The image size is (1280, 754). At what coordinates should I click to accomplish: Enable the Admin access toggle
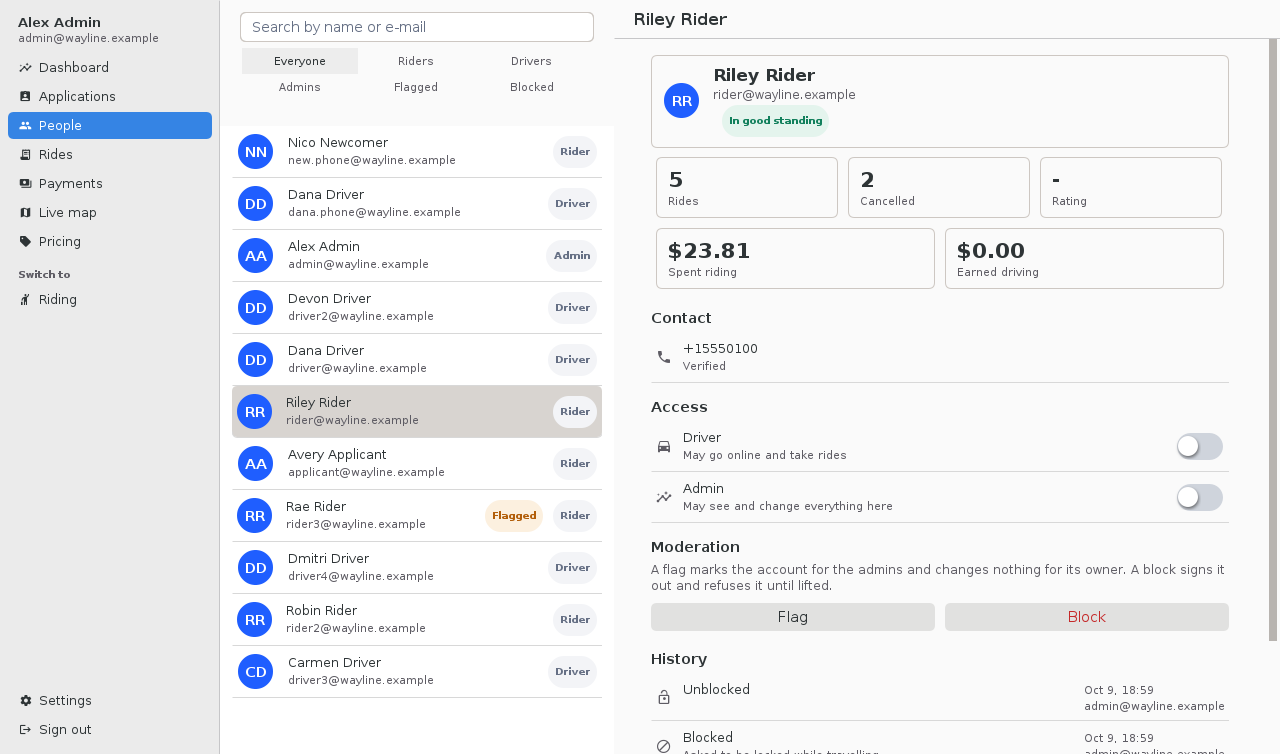pos(1199,498)
